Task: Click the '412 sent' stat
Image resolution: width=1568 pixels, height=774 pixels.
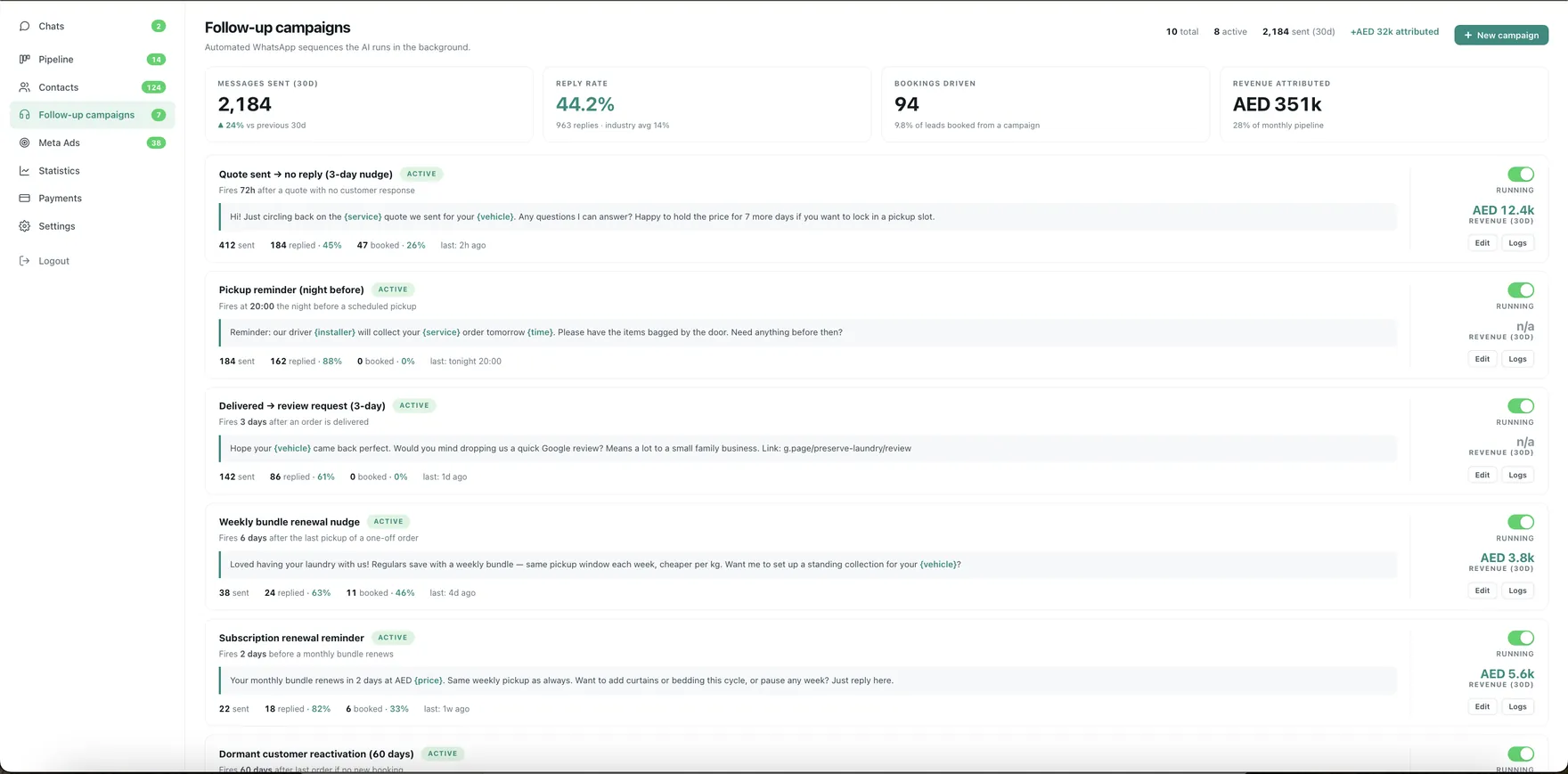Action: [x=237, y=245]
